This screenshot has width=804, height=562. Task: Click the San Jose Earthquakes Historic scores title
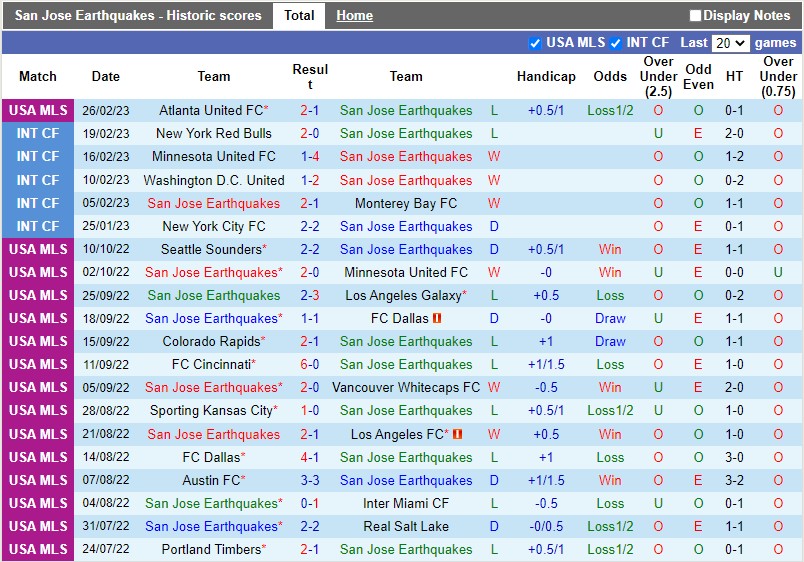(x=138, y=16)
